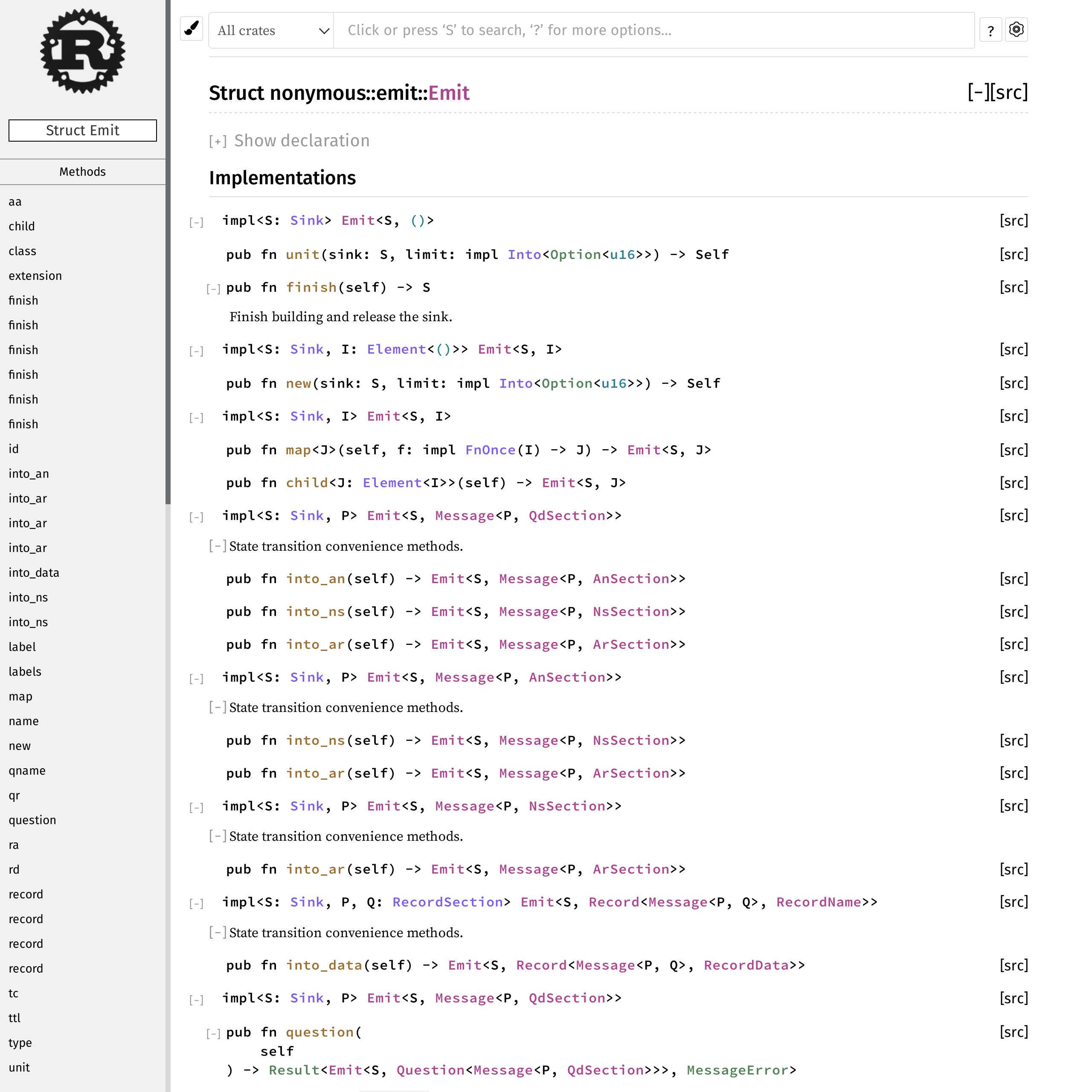Select into_data in the sidebar methods
Viewport: 1092px width, 1092px height.
[34, 572]
